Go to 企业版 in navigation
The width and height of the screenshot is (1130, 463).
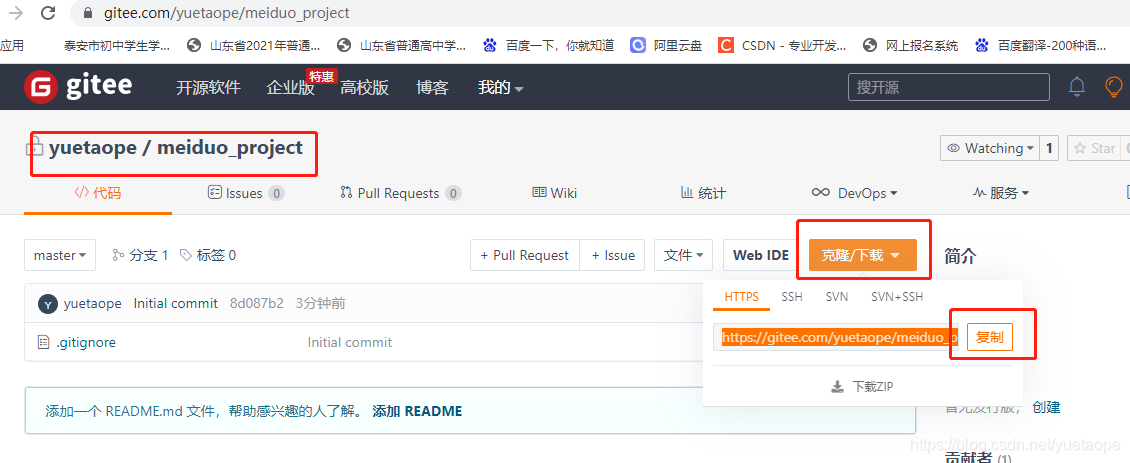click(290, 88)
